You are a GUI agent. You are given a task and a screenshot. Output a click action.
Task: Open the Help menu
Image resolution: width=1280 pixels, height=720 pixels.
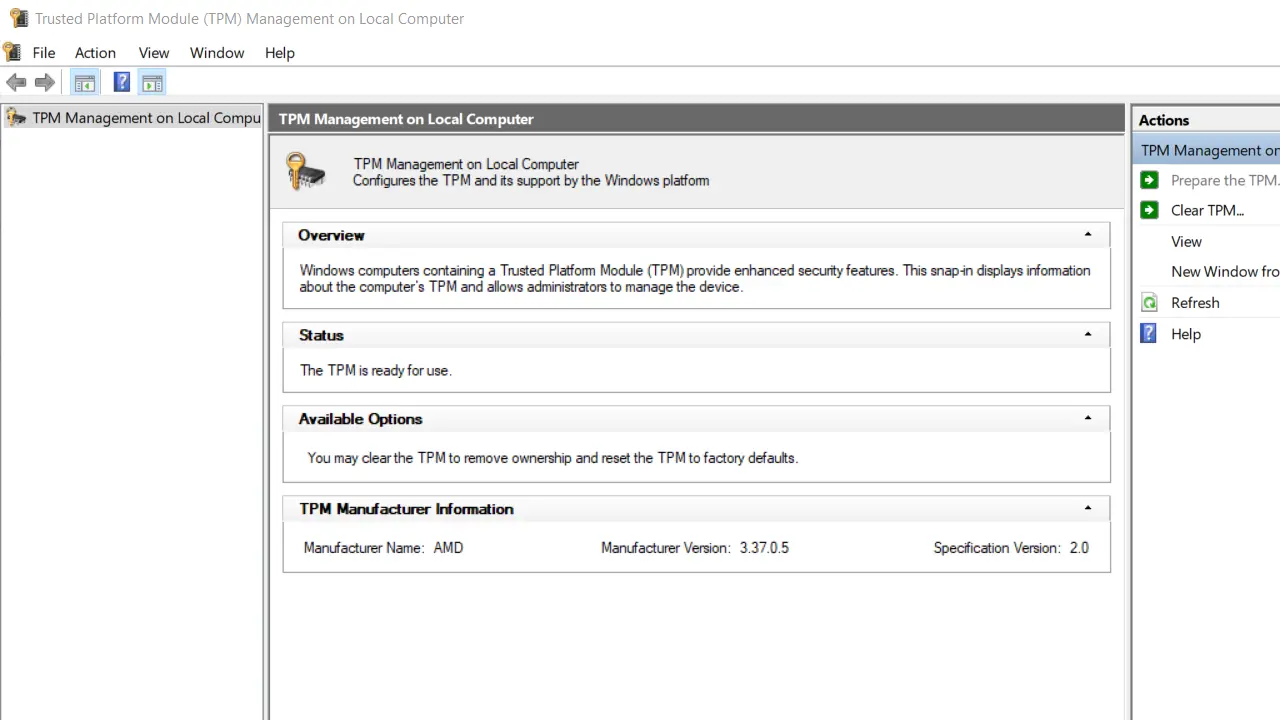(x=280, y=53)
